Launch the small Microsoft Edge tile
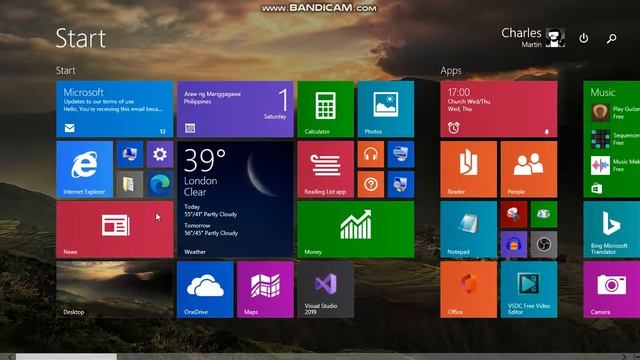 point(160,184)
